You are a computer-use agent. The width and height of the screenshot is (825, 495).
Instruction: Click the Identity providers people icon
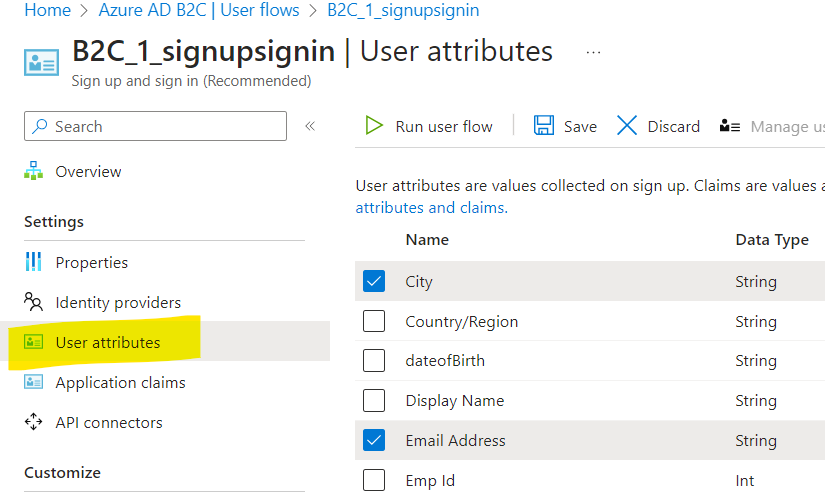(x=34, y=302)
